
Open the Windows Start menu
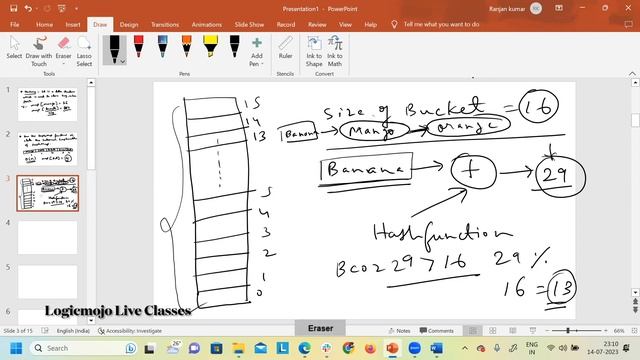coord(16,348)
